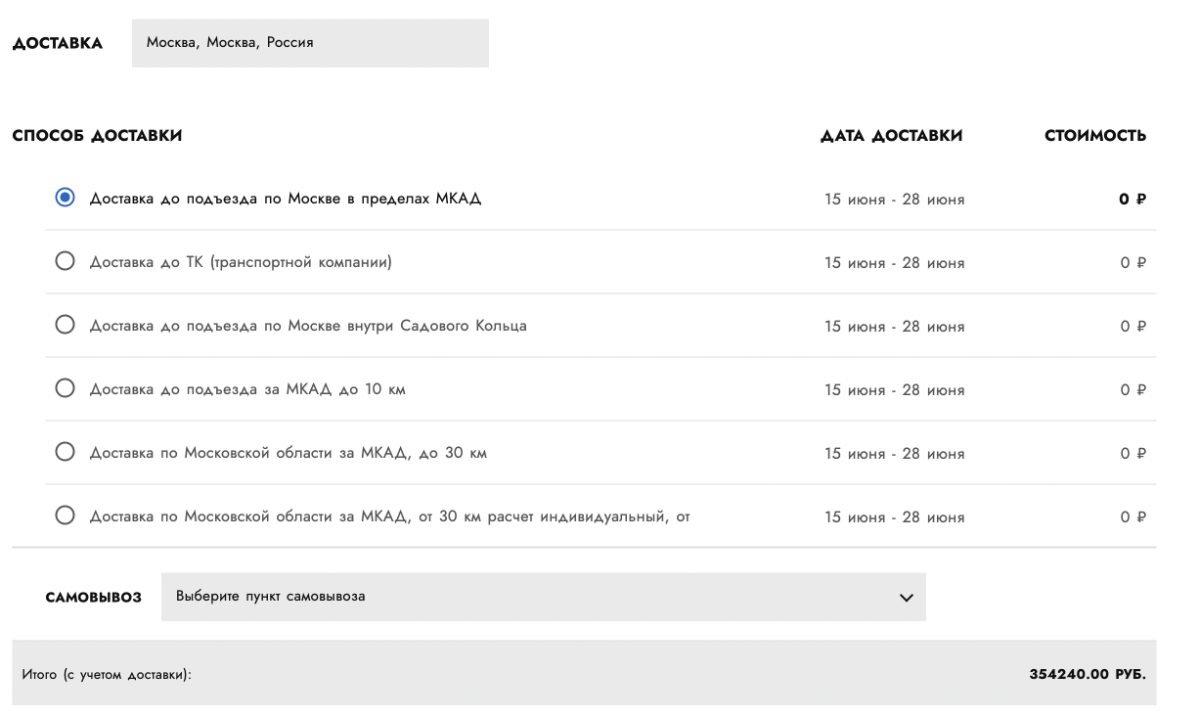Edit the delivery address field Москва, Москва, Россия
Image resolution: width=1200 pixels, height=717 pixels.
point(310,43)
